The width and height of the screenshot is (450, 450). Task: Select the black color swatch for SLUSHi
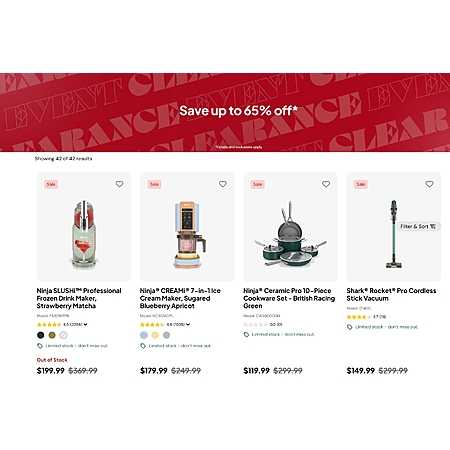click(41, 335)
